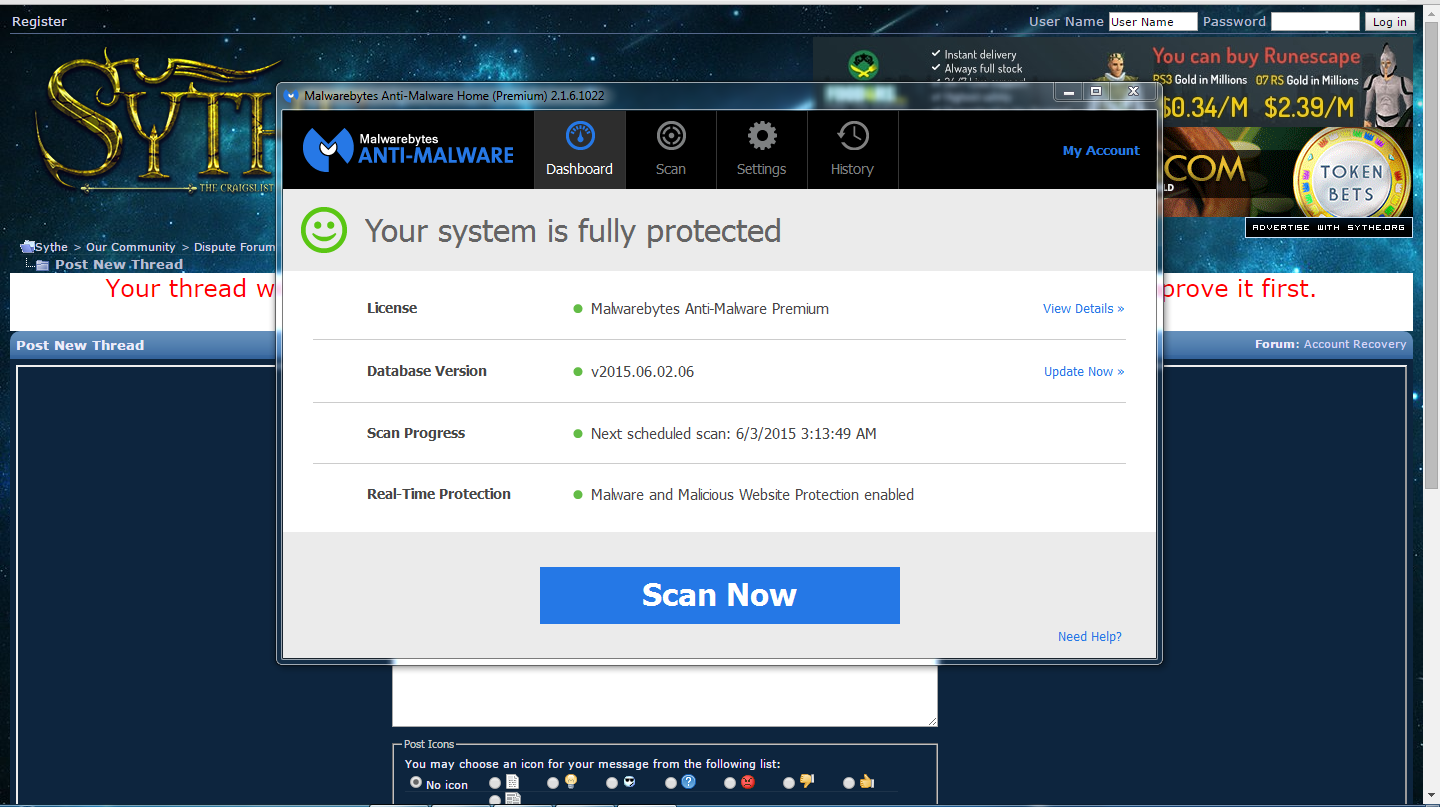Select the thumbs down post icon radio
The width and height of the screenshot is (1440, 807).
789,783
